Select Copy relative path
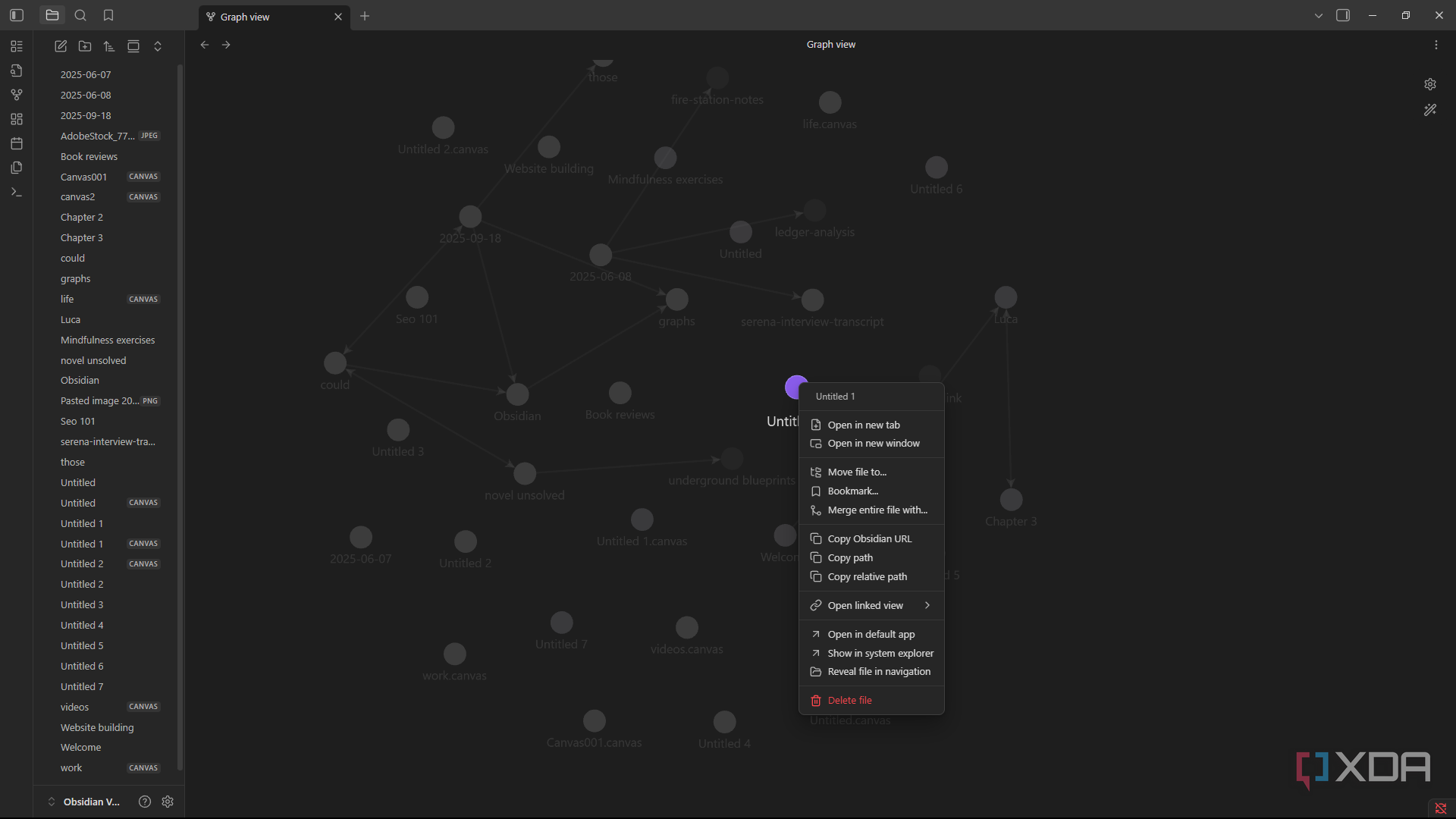Screen dimensions: 1456x819 (871, 576)
